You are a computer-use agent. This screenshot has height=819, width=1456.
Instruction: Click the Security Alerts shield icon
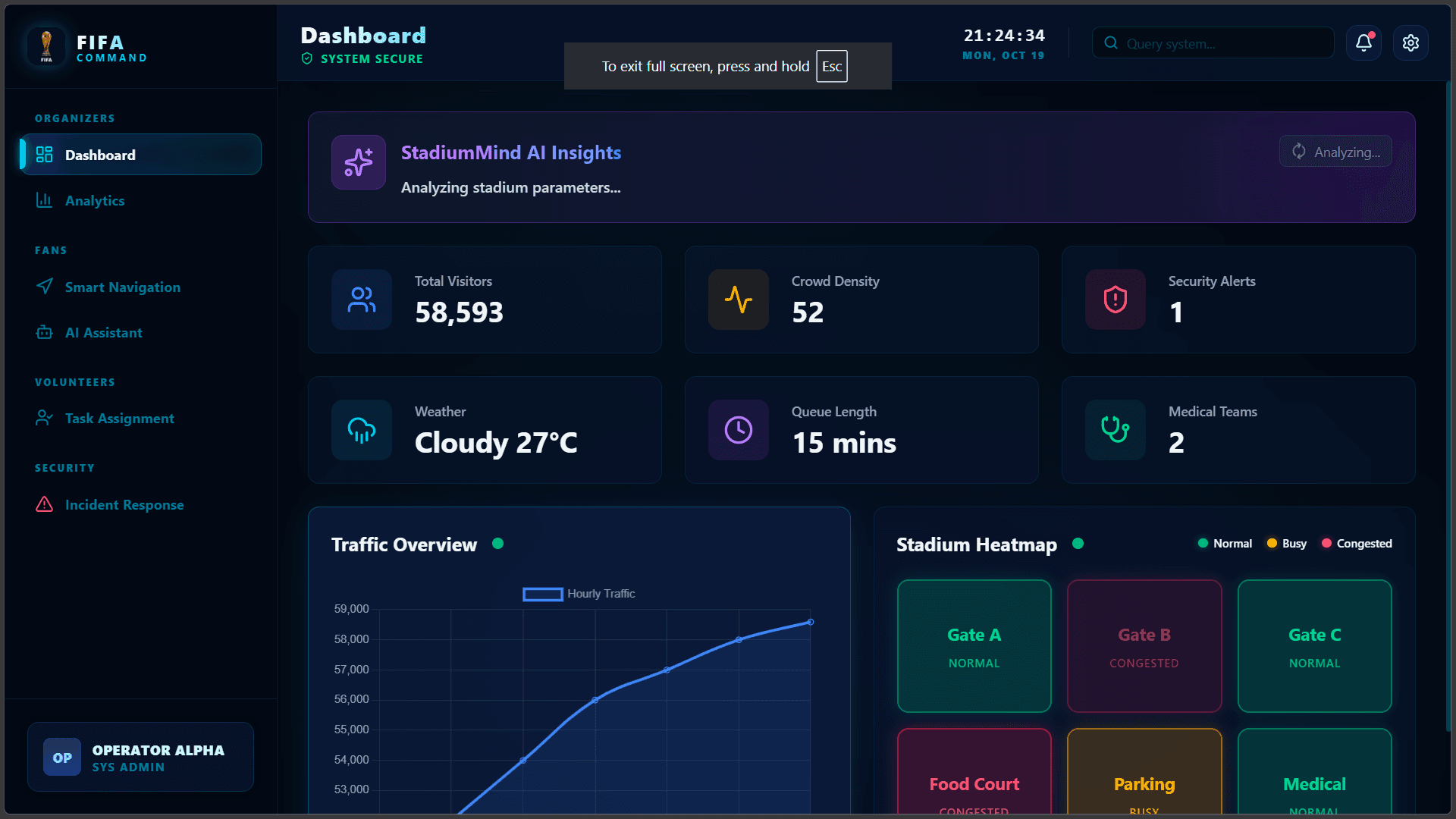click(x=1116, y=300)
